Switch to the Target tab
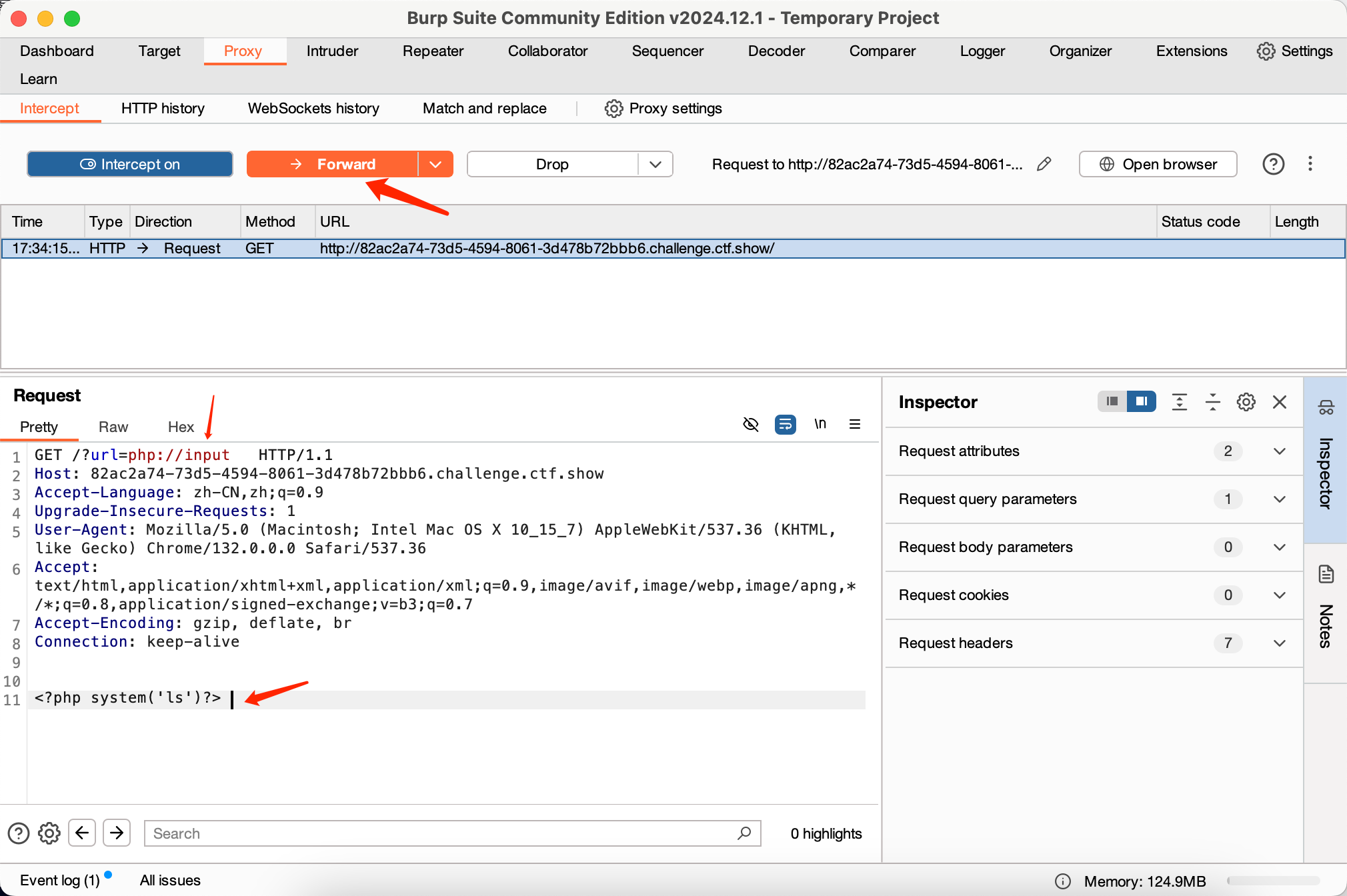The image size is (1347, 896). [159, 51]
